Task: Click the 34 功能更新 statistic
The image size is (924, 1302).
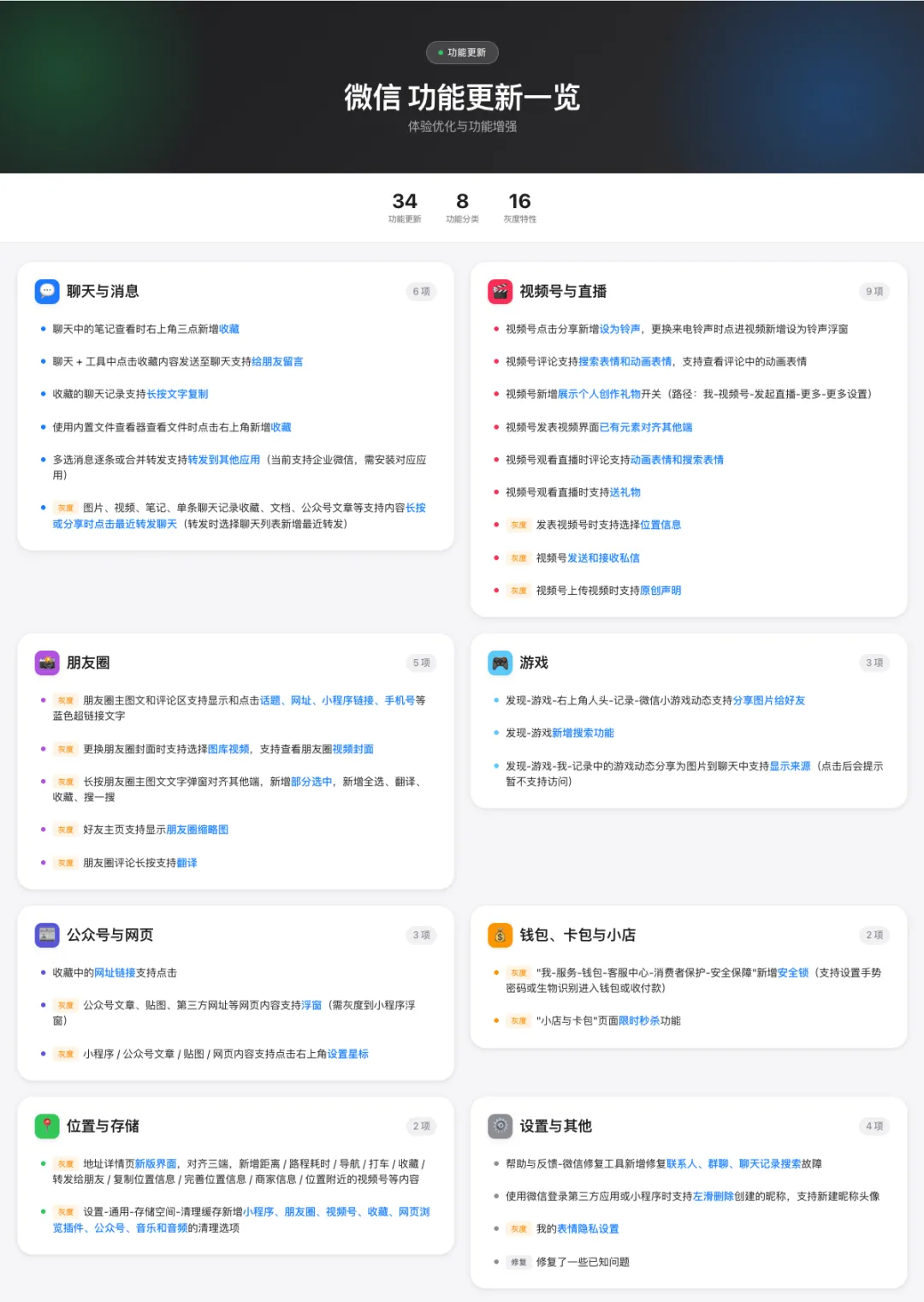Action: coord(405,207)
